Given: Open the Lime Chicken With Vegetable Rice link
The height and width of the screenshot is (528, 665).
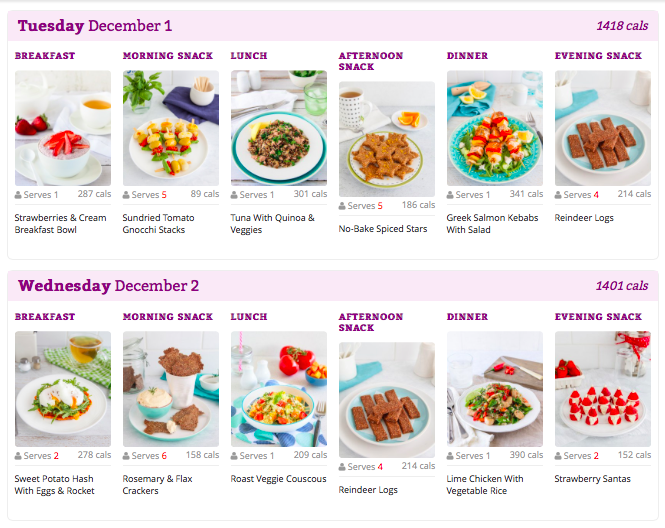Looking at the screenshot, I should (485, 484).
